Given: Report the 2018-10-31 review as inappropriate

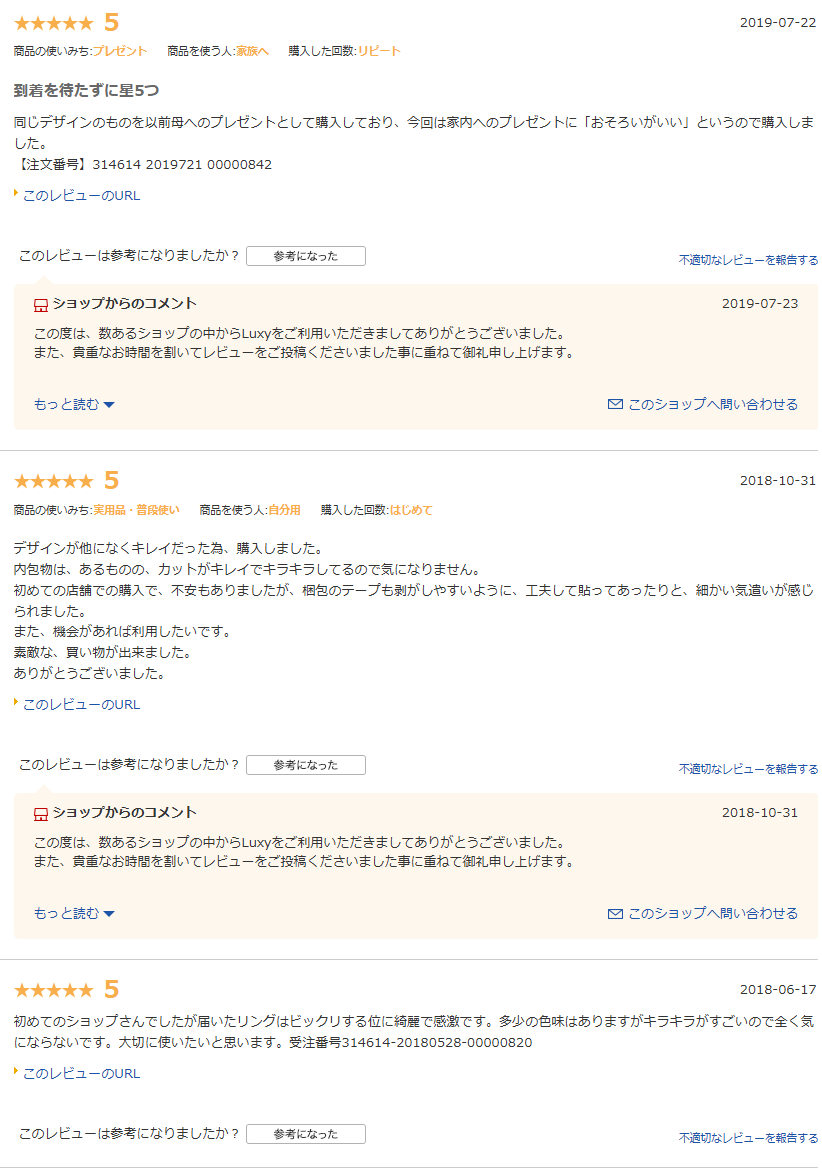Looking at the screenshot, I should 748,768.
